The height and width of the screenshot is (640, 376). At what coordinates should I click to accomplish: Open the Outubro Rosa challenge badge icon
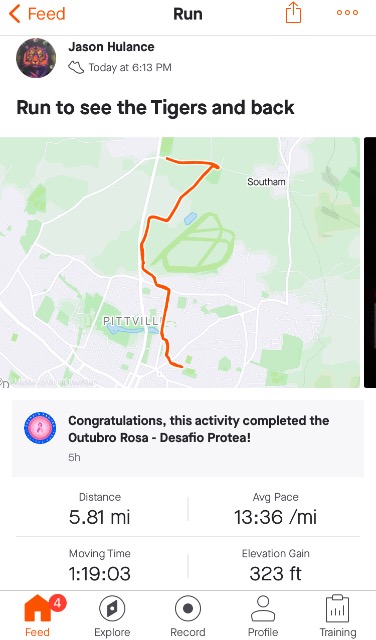click(40, 427)
